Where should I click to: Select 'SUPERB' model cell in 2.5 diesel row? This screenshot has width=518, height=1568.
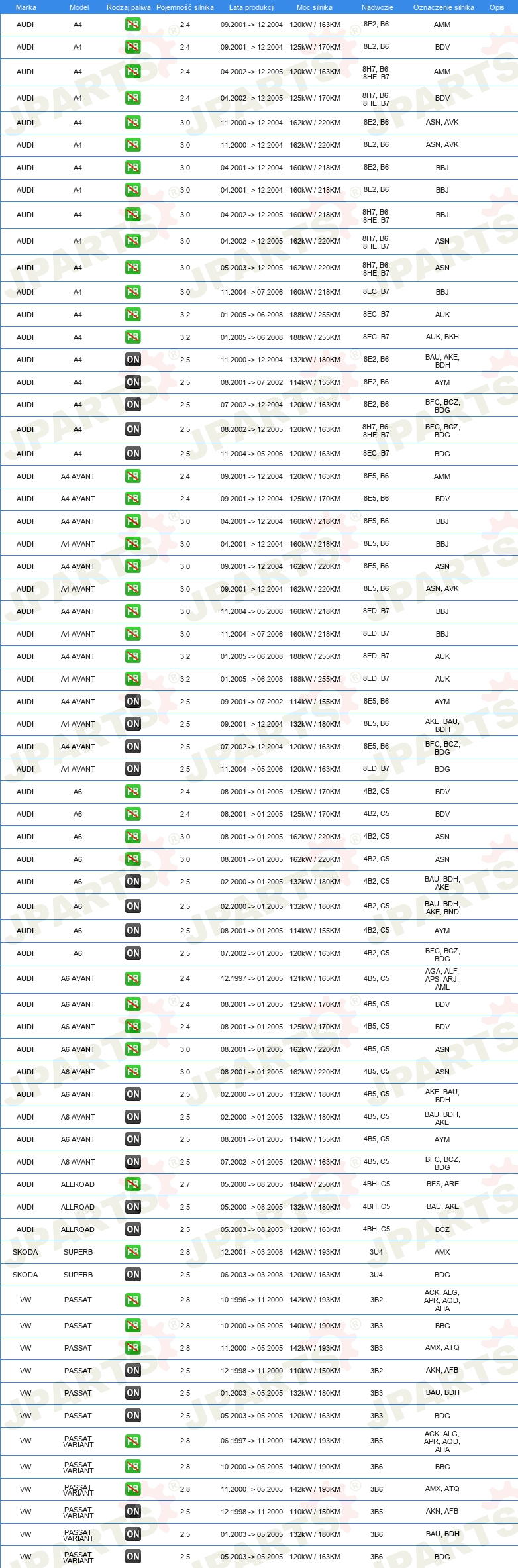click(x=78, y=1275)
